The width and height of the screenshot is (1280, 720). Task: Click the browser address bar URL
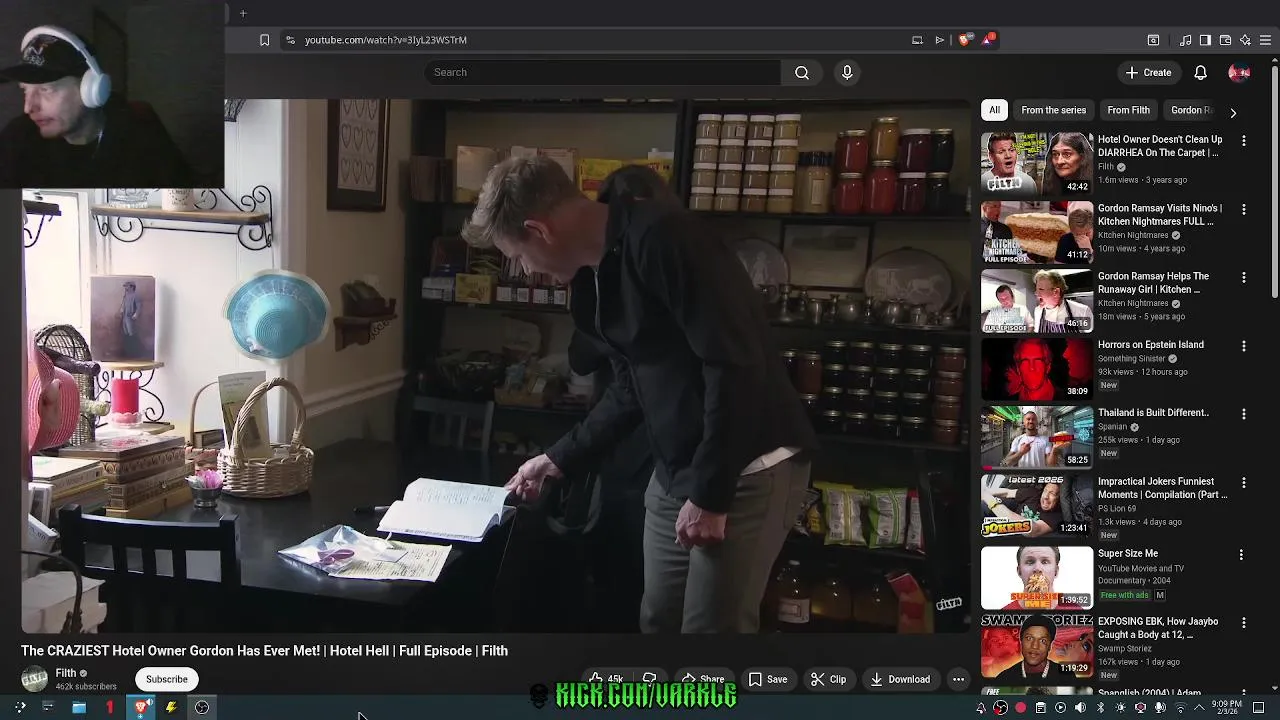coord(386,40)
